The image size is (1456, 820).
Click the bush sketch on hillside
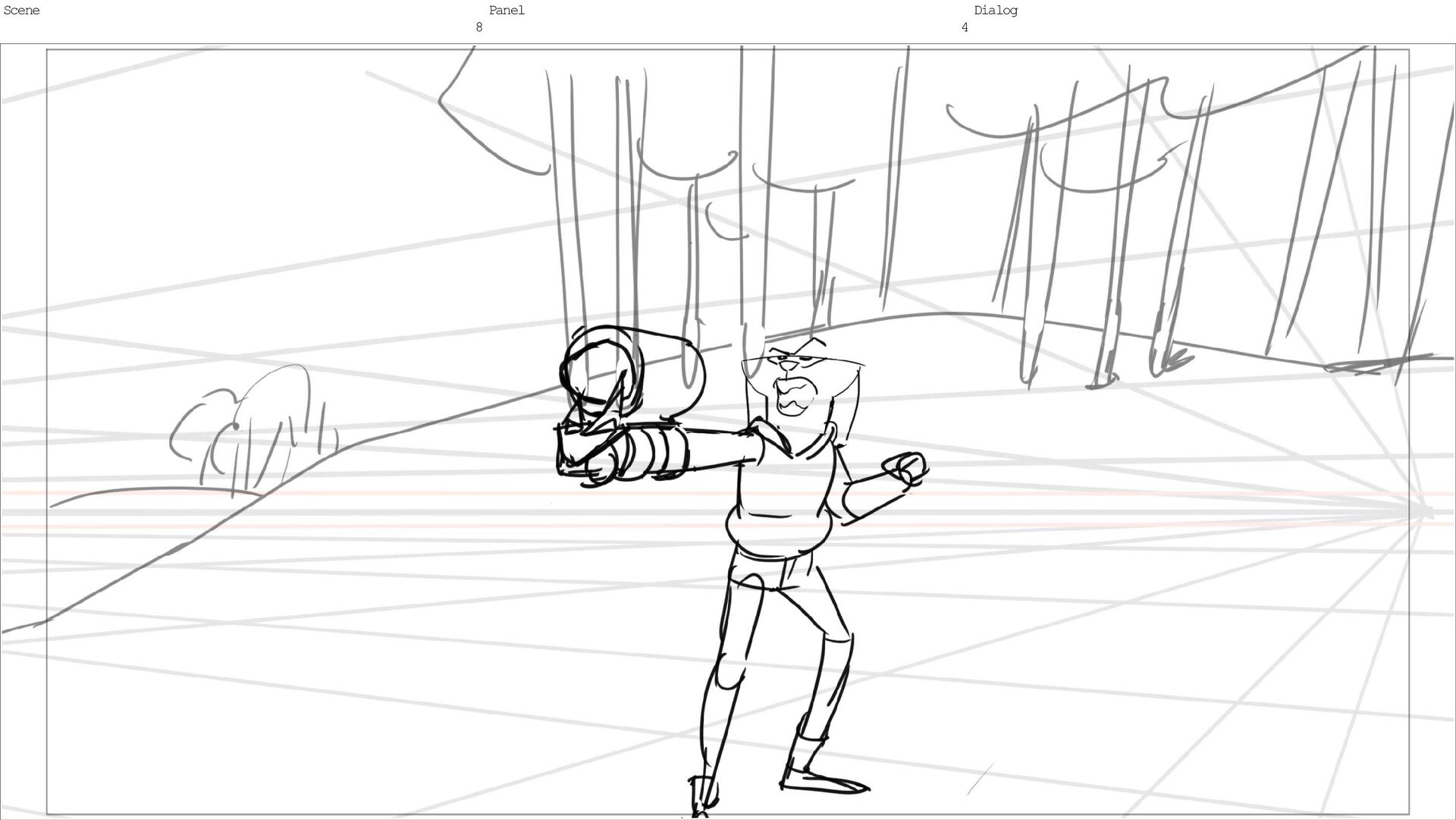coord(254,432)
